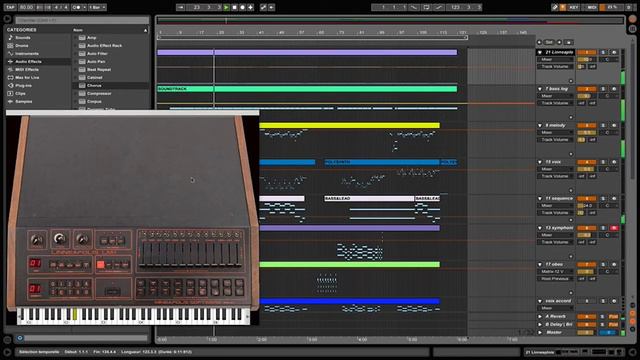Select the Max for Live category
This screenshot has height=360, width=640.
[x=27, y=78]
